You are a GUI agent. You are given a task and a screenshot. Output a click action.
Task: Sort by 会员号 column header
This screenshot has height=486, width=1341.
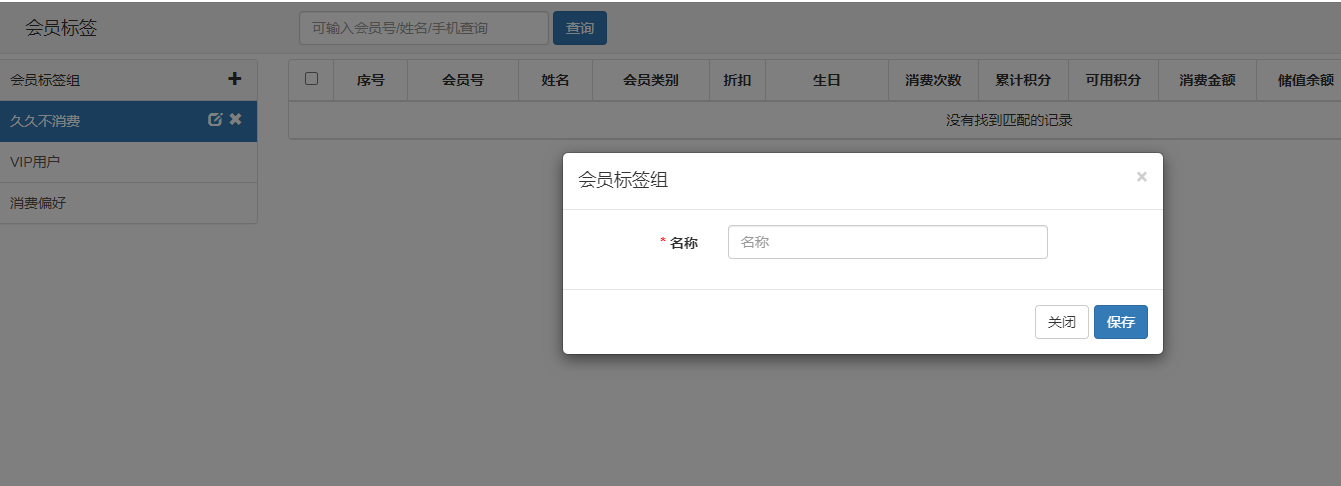[462, 80]
